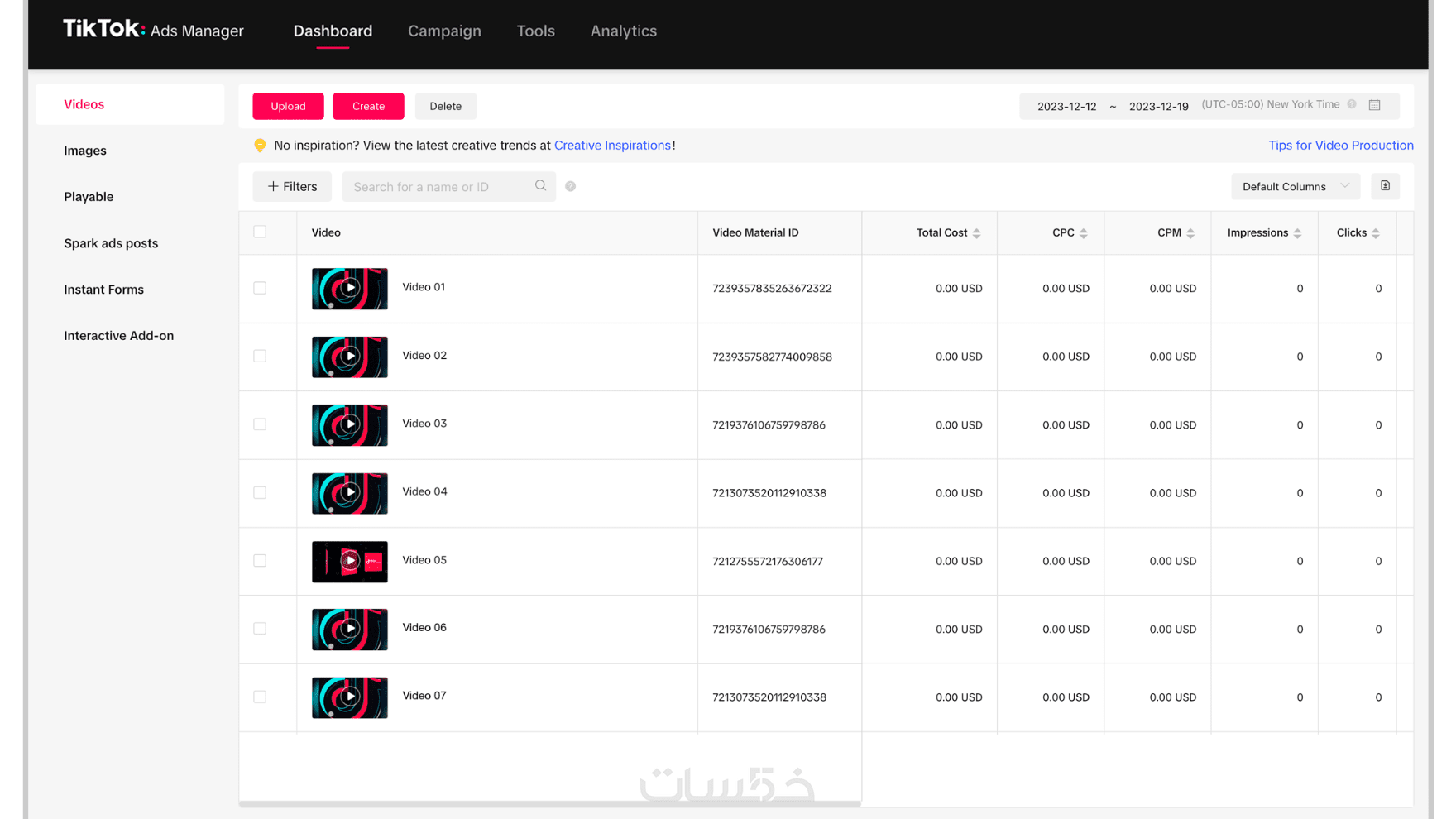This screenshot has height=819, width=1456.
Task: Play the Video 04 thumbnail
Action: (x=350, y=493)
